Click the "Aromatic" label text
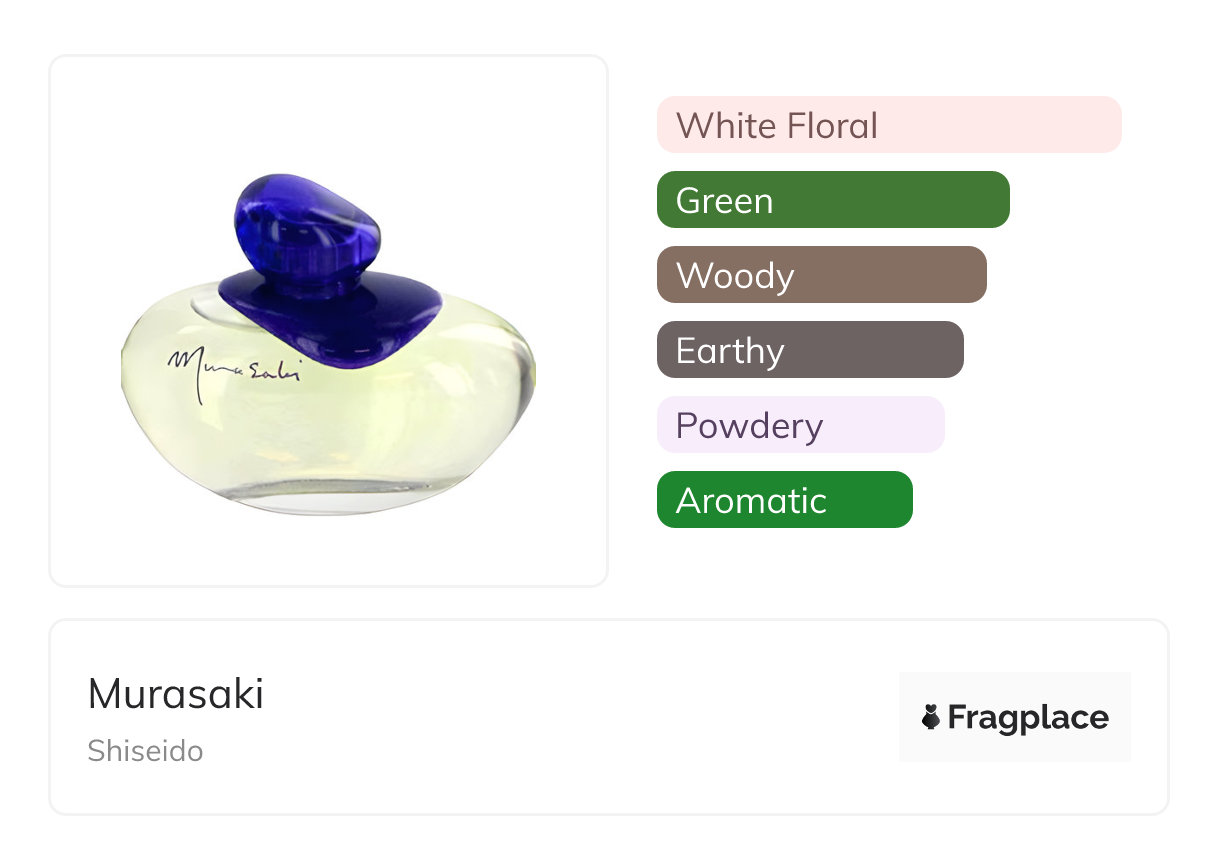Viewport: 1218px width, 864px height. 751,501
